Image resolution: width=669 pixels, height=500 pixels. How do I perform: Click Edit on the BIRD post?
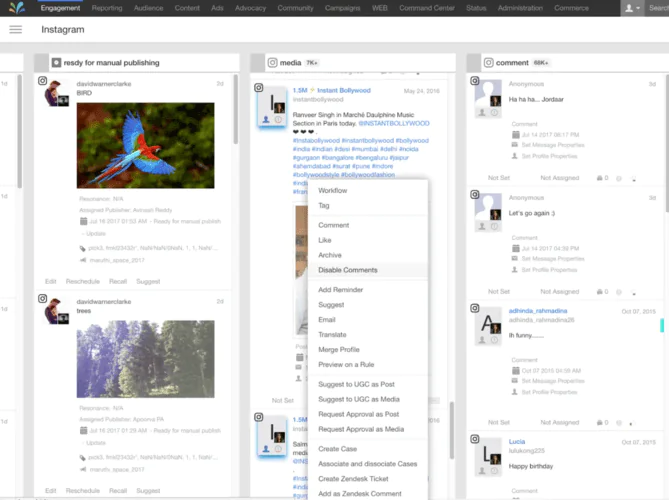tap(50, 281)
